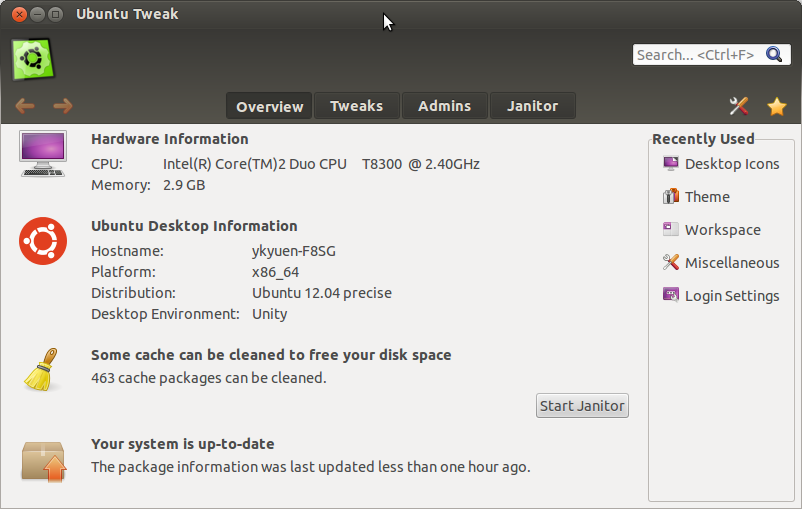Screen dimensions: 802x509
Task: Select the Janitor tab
Action: click(532, 106)
